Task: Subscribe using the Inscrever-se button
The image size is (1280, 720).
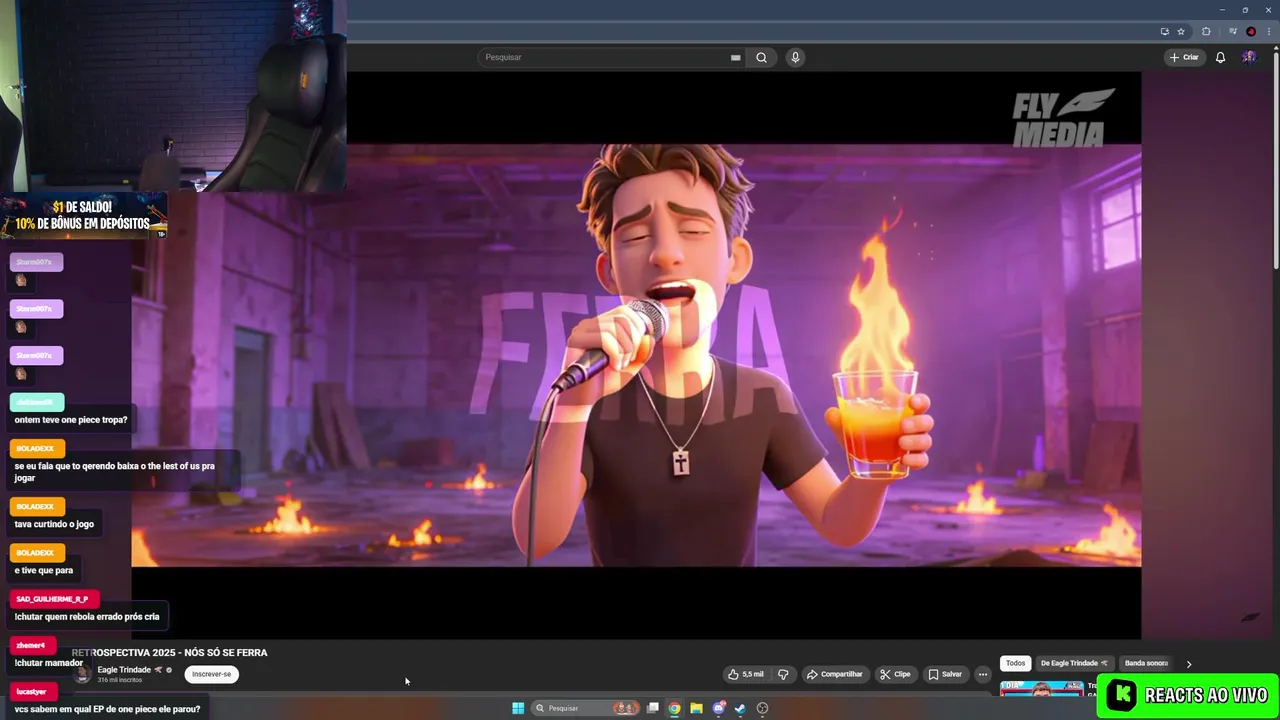Action: (211, 674)
